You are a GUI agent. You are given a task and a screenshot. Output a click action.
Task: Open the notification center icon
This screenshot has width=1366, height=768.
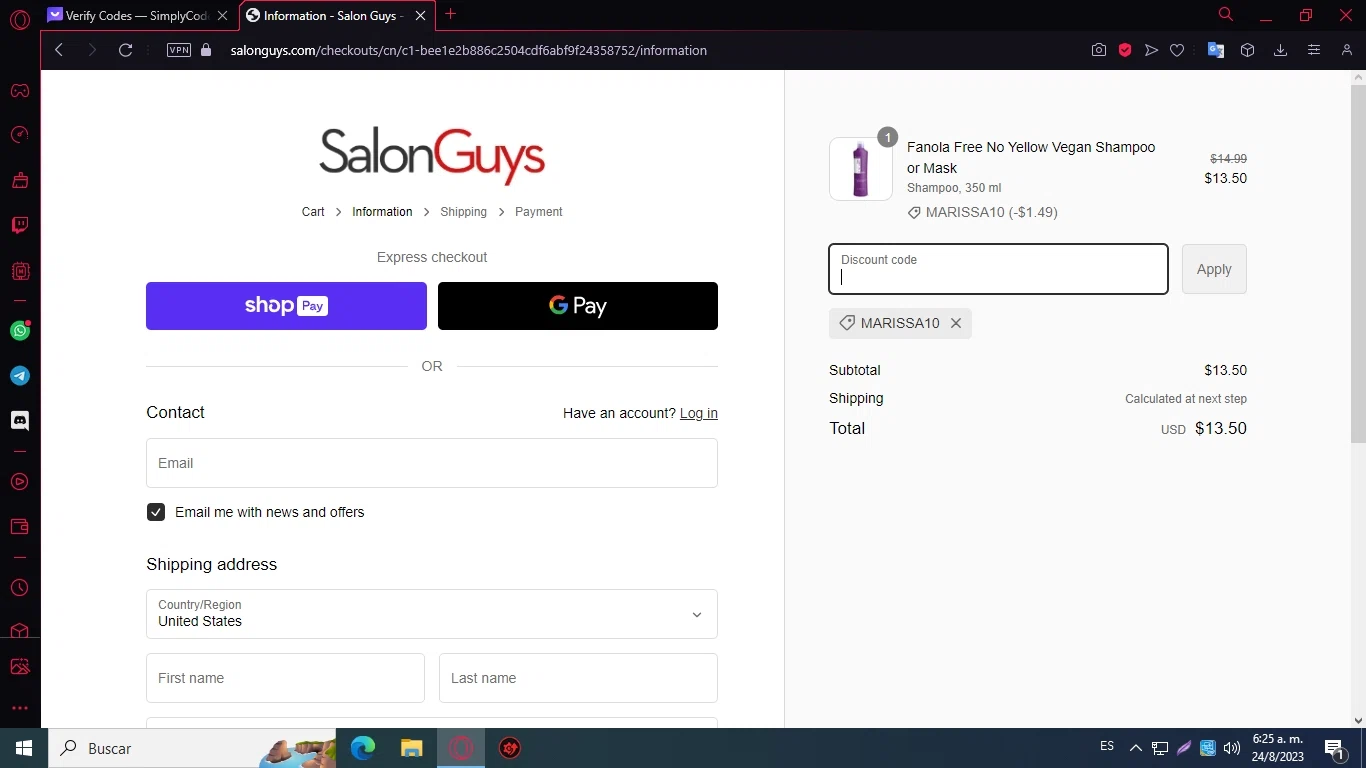[1335, 748]
